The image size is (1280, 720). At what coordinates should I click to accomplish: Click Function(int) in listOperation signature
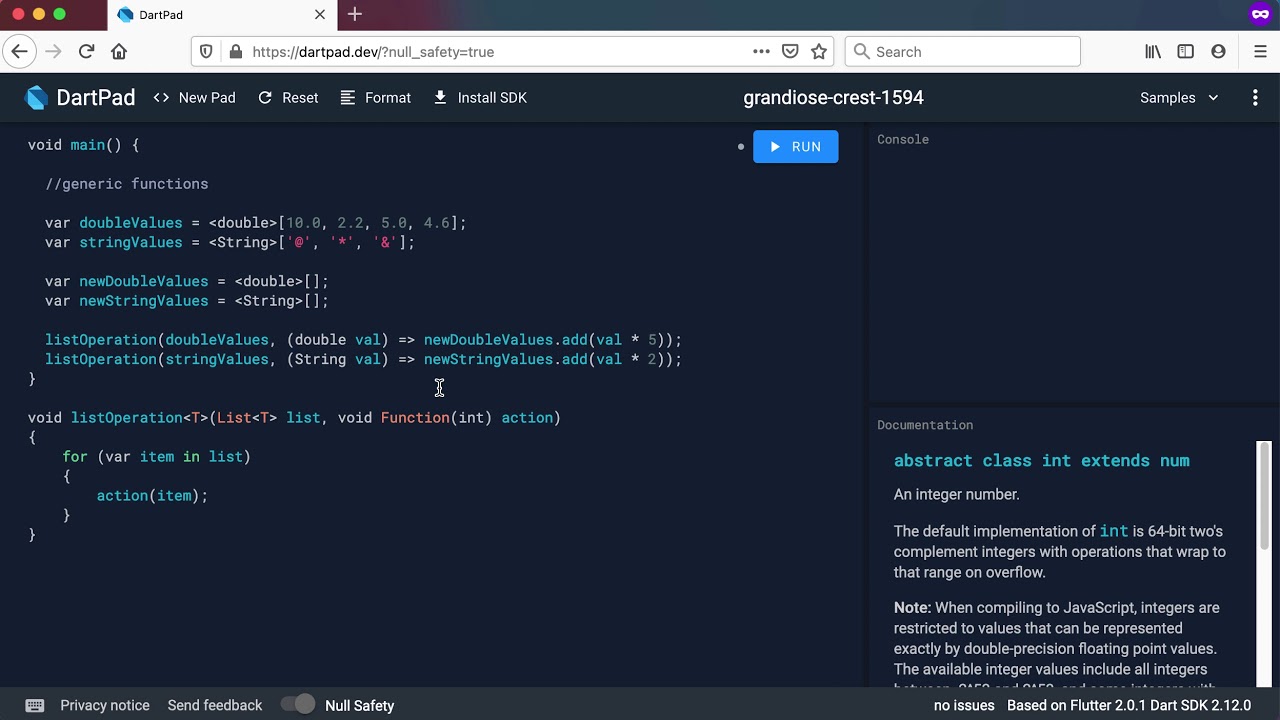click(x=436, y=418)
